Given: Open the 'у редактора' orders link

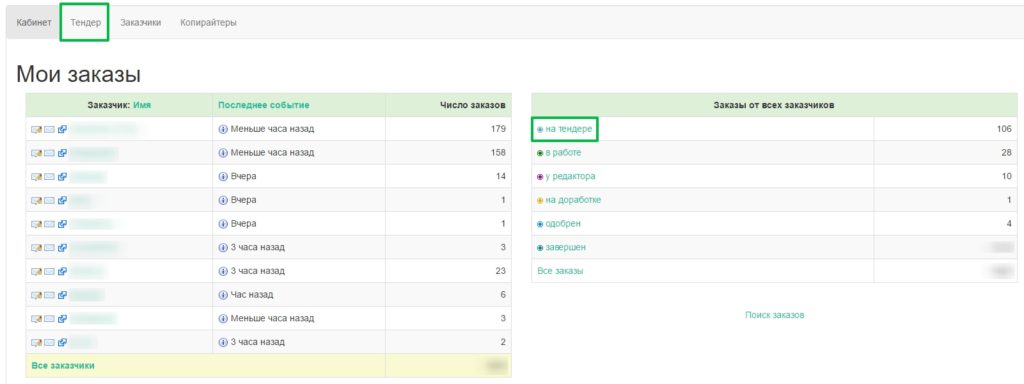Looking at the screenshot, I should [570, 176].
